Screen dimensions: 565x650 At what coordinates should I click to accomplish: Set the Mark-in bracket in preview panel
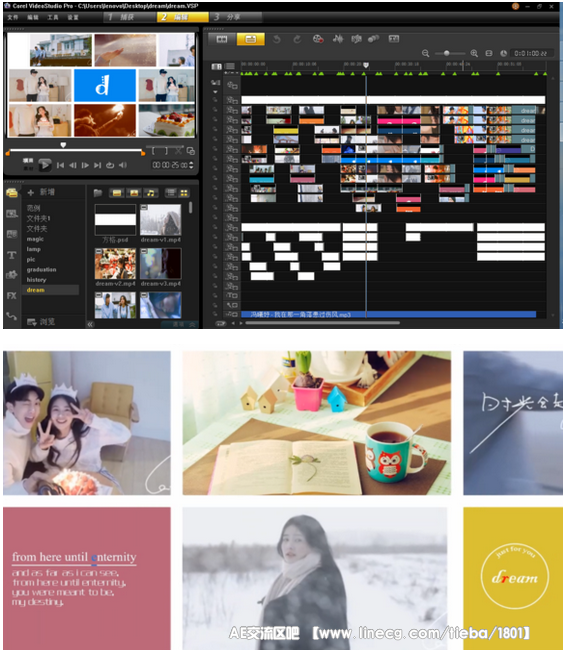[x=153, y=151]
